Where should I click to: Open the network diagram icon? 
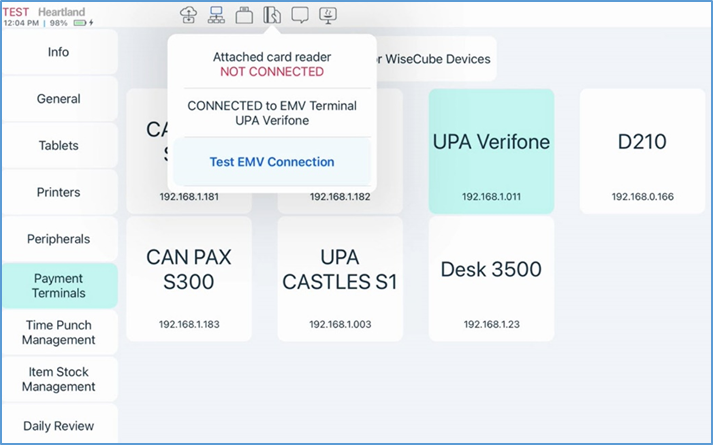[216, 15]
